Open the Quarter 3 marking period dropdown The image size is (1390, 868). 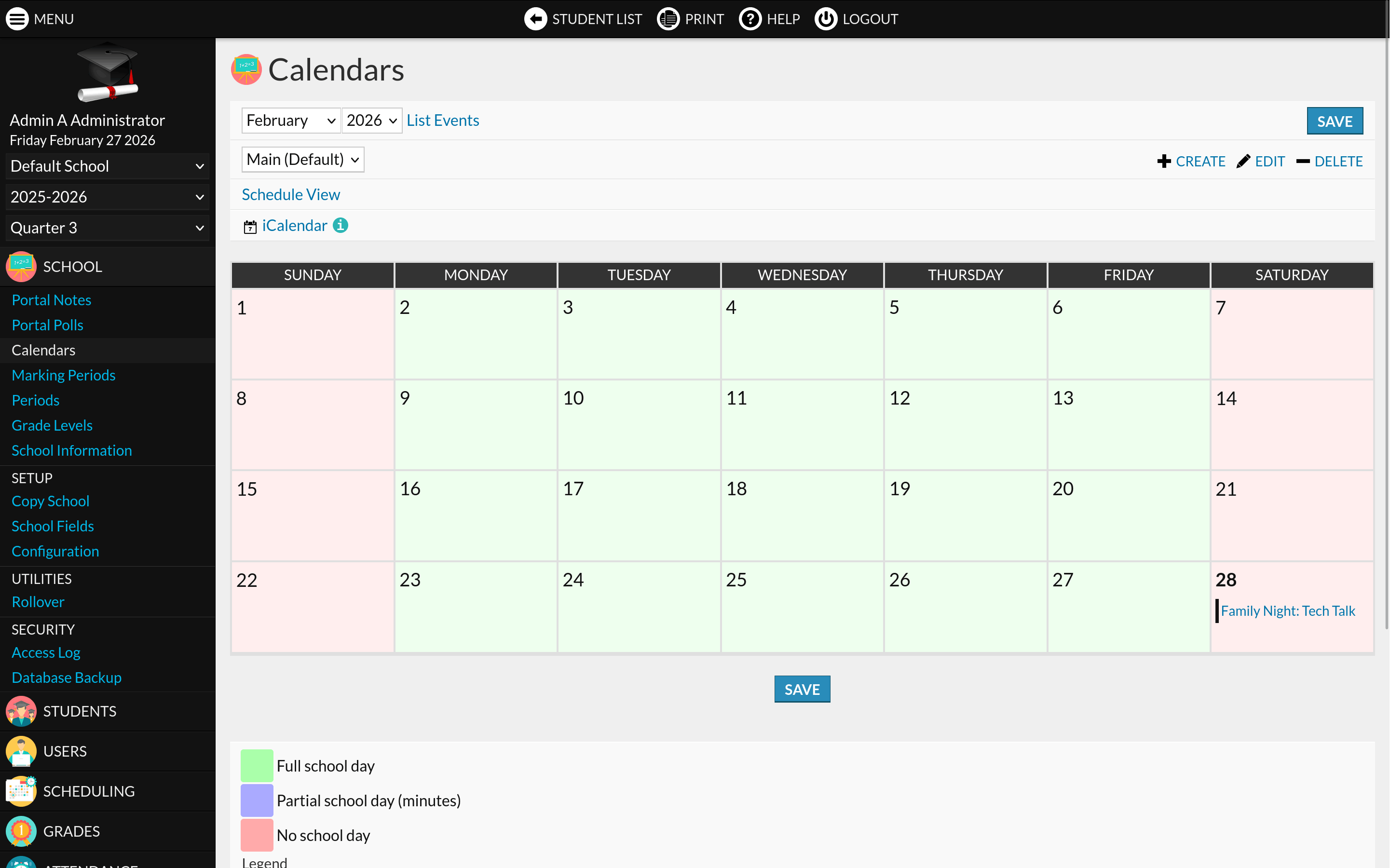coord(108,228)
